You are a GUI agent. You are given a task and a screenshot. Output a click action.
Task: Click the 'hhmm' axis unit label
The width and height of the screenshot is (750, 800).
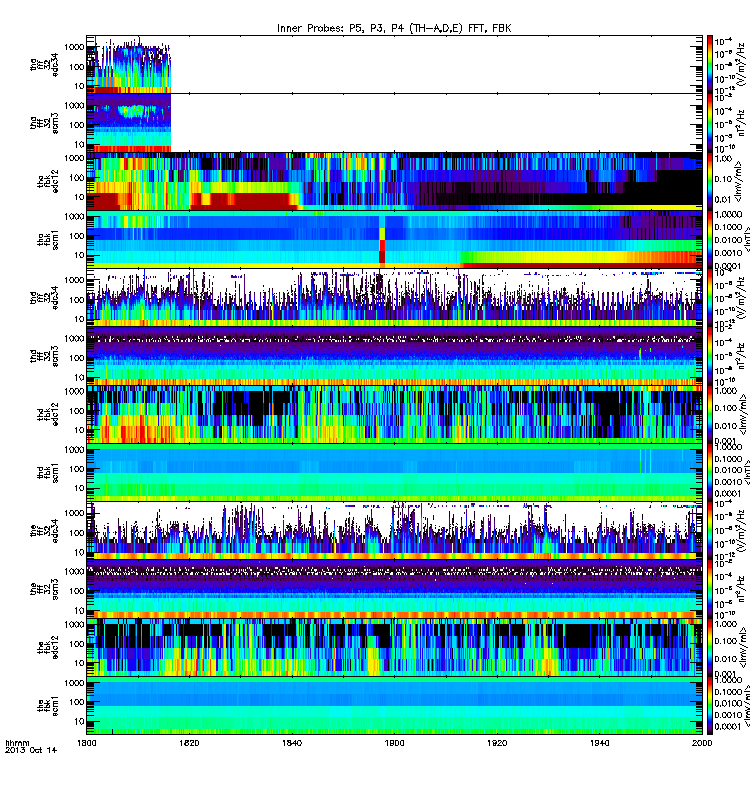coord(17,743)
